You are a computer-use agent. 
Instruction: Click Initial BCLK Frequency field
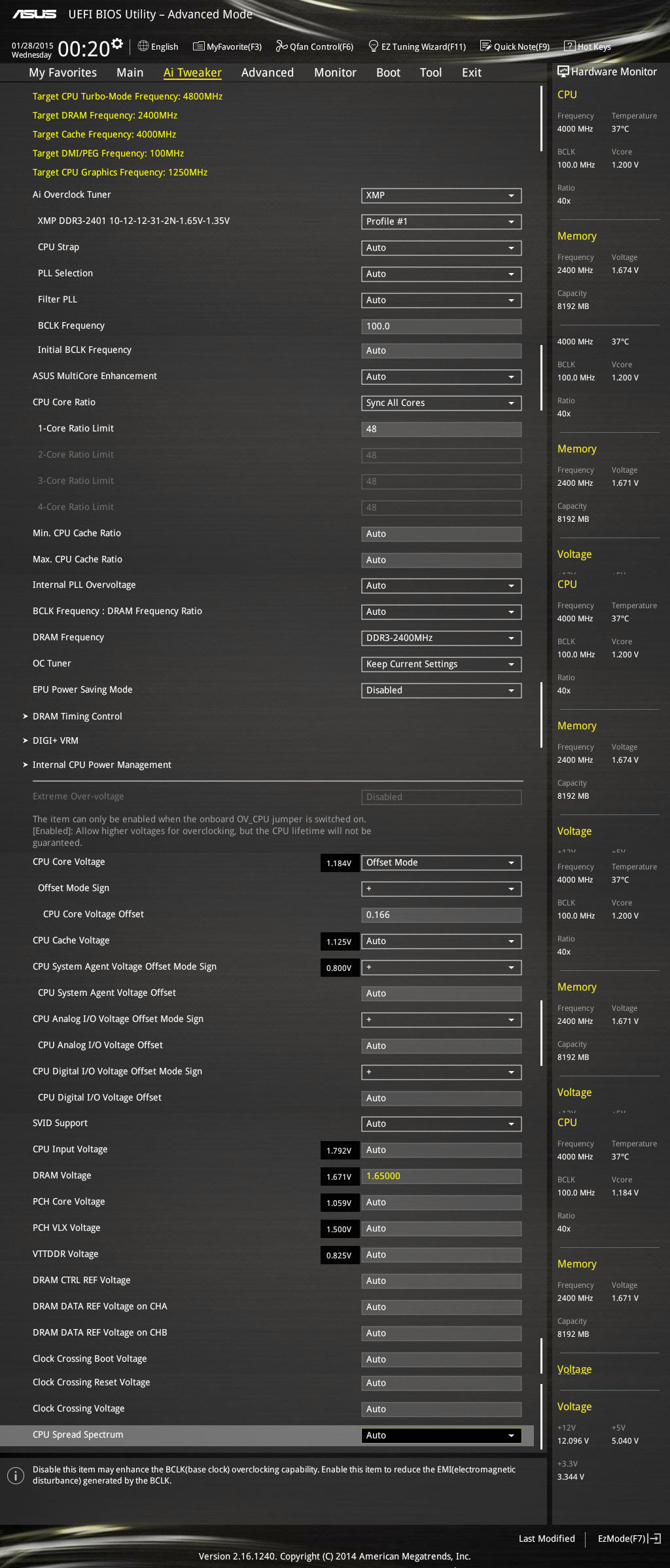point(442,351)
